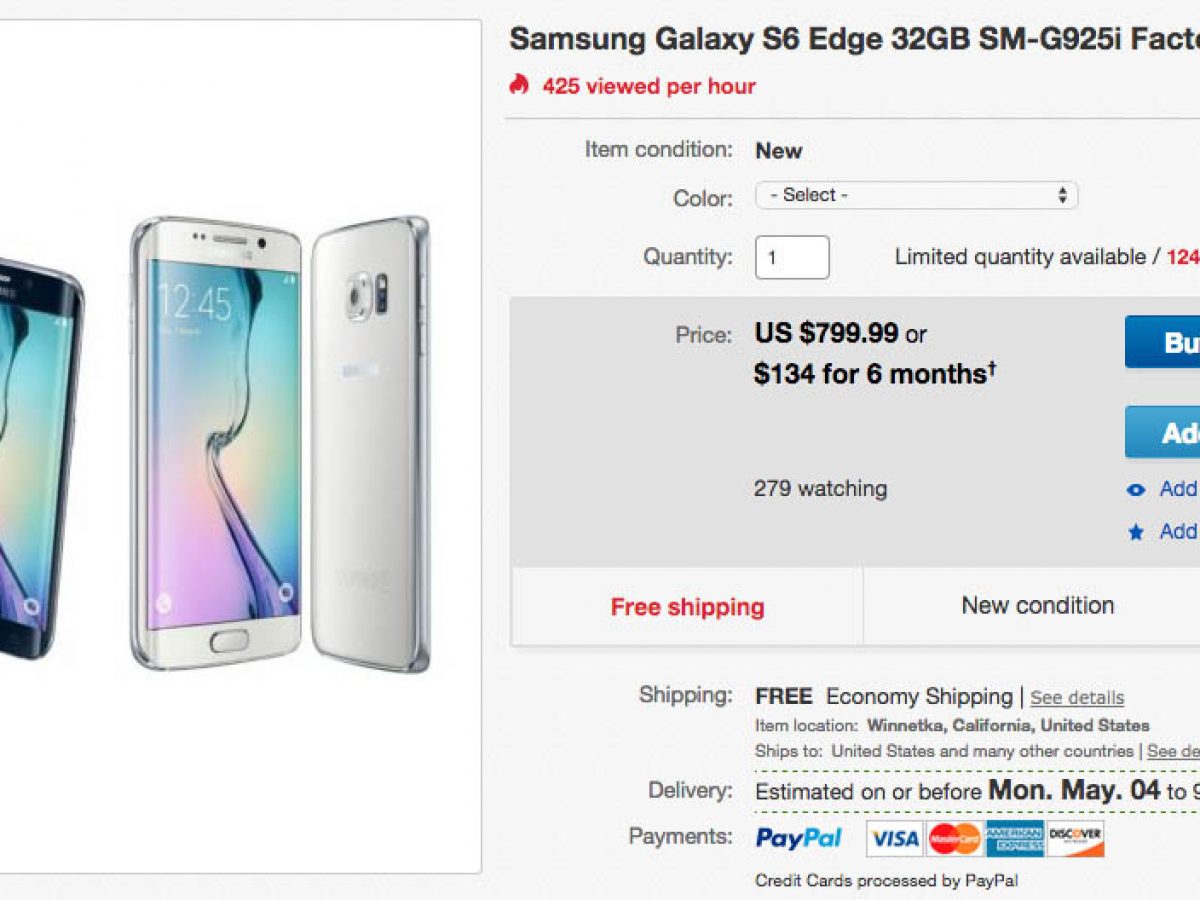Viewport: 1200px width, 900px height.
Task: Click the PayPal logo
Action: [798, 838]
